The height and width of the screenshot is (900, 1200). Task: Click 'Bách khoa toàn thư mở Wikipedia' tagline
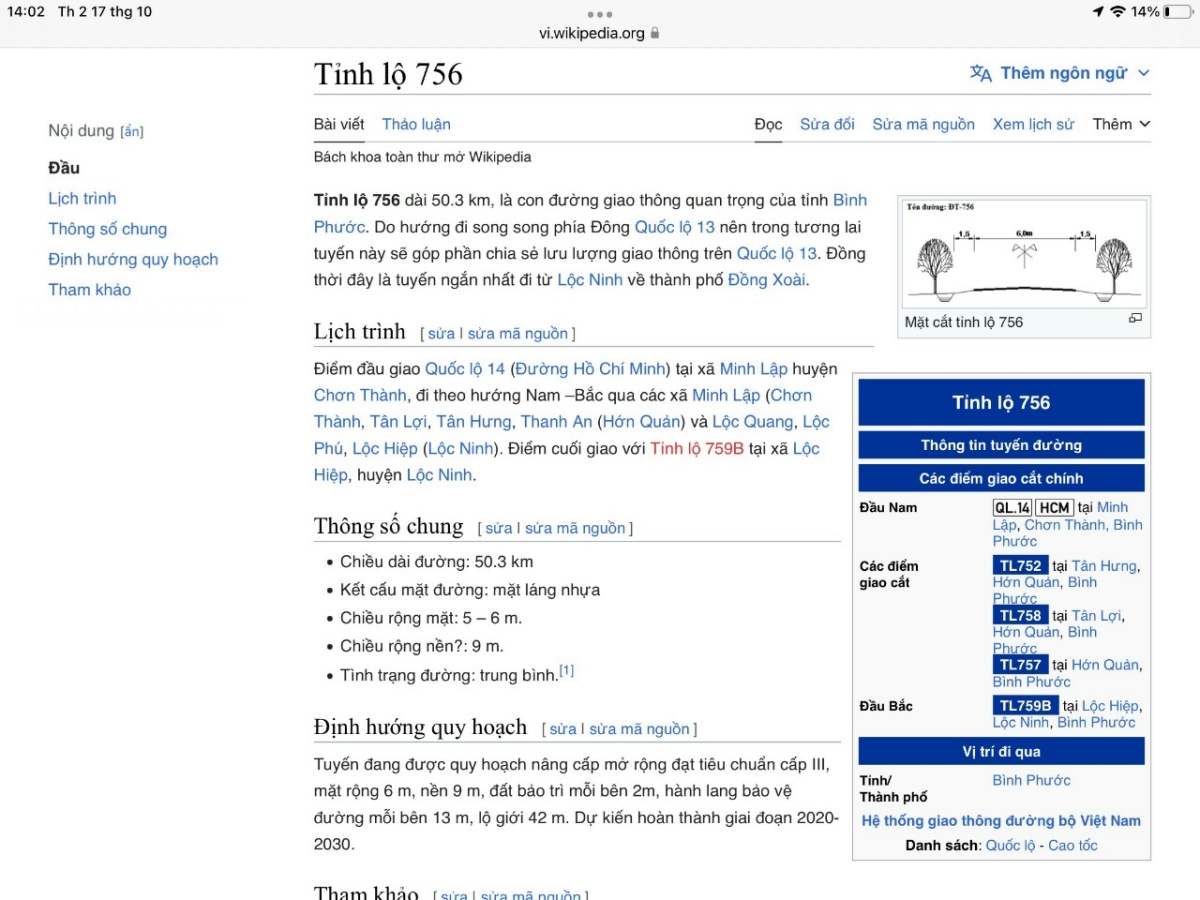[423, 157]
